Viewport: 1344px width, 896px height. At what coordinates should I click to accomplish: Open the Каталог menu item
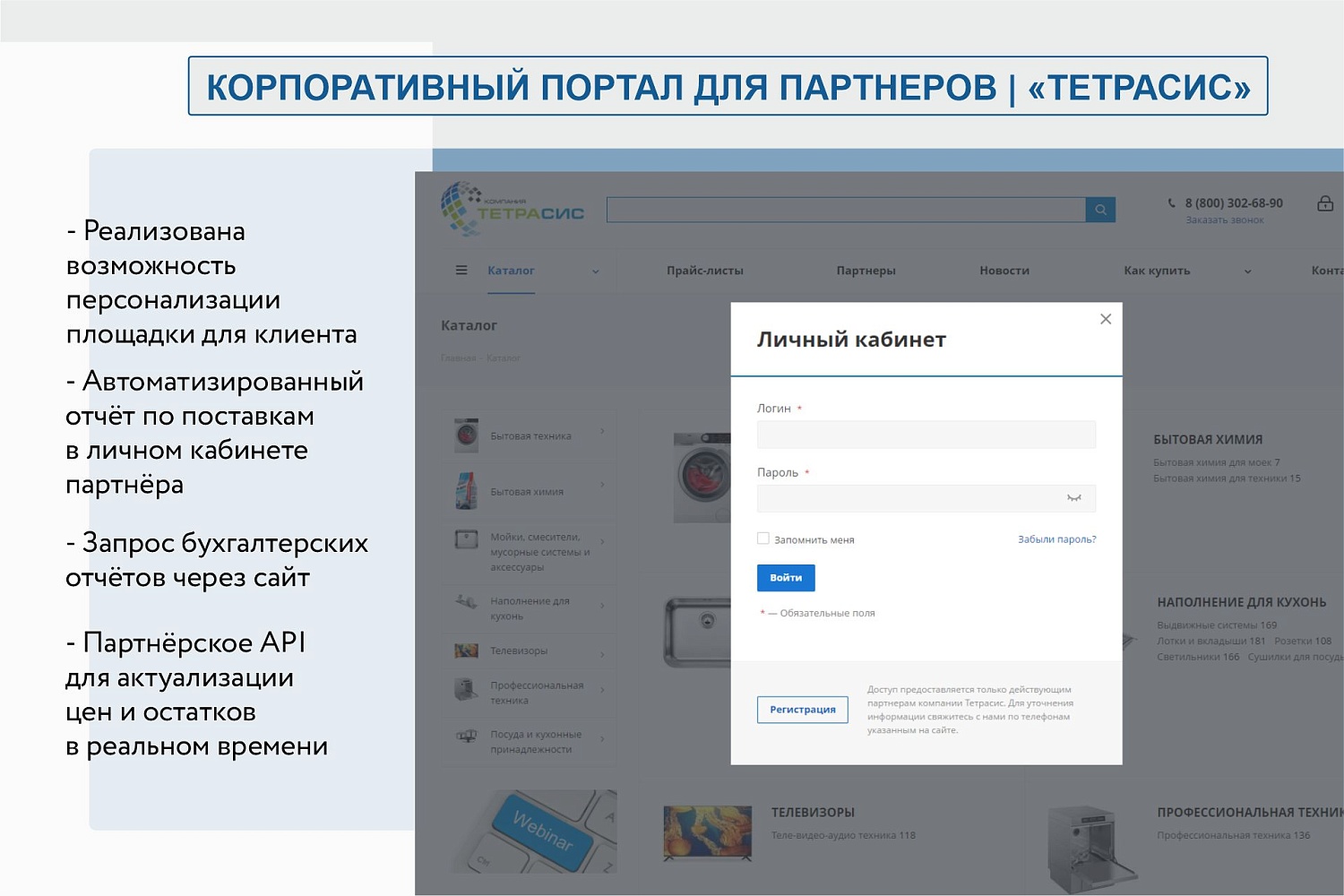pyautogui.click(x=511, y=270)
